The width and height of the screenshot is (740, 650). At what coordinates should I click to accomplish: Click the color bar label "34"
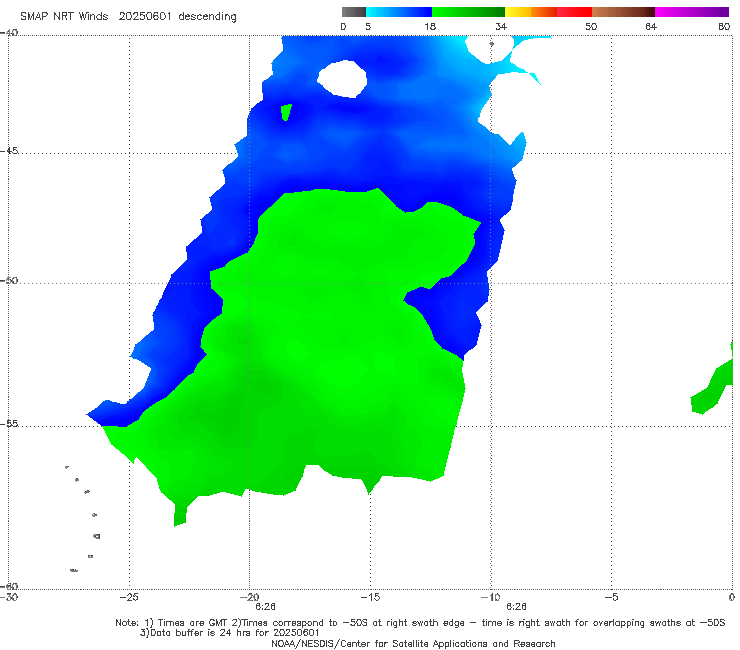click(x=501, y=26)
